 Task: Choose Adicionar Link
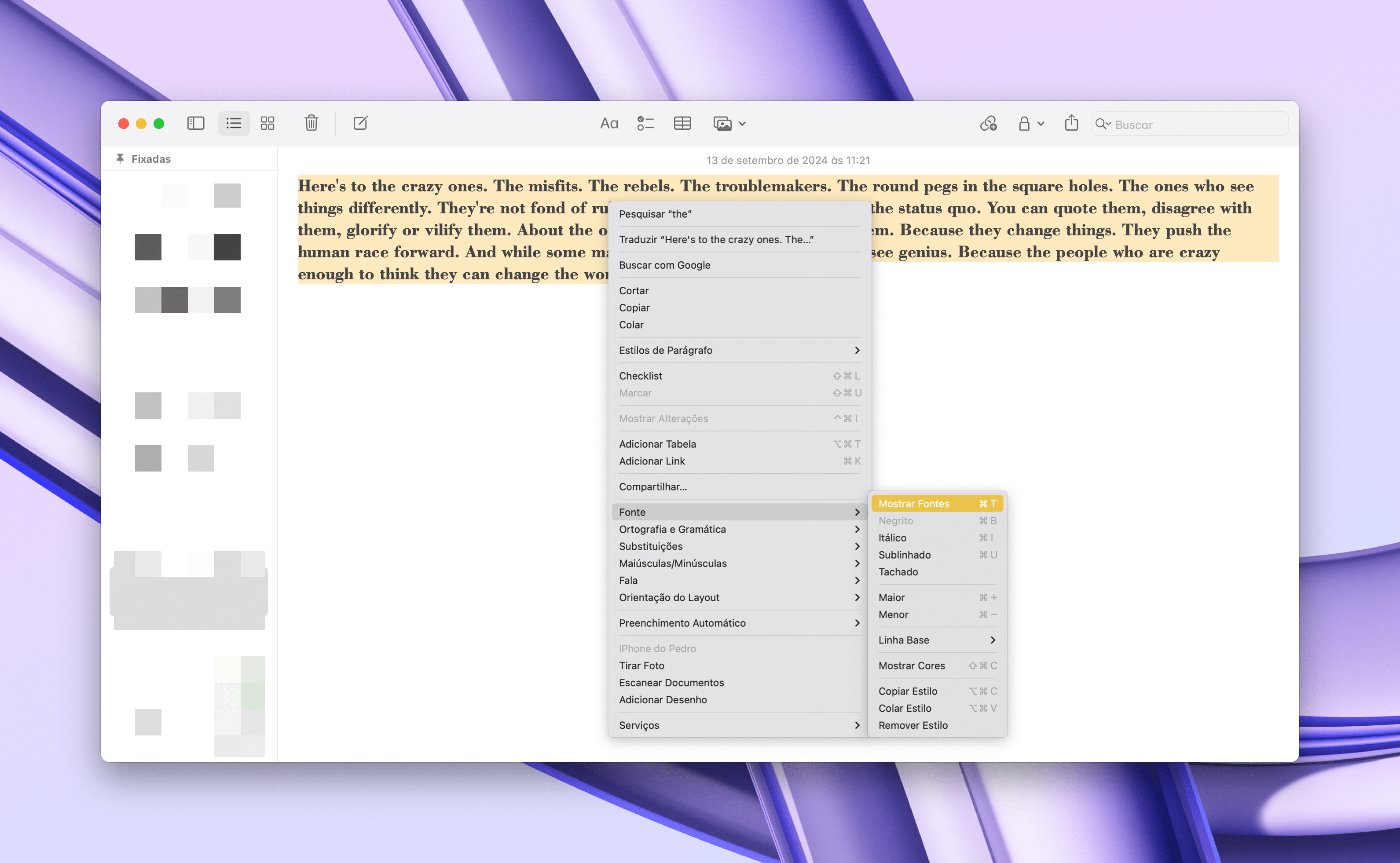tap(740, 461)
